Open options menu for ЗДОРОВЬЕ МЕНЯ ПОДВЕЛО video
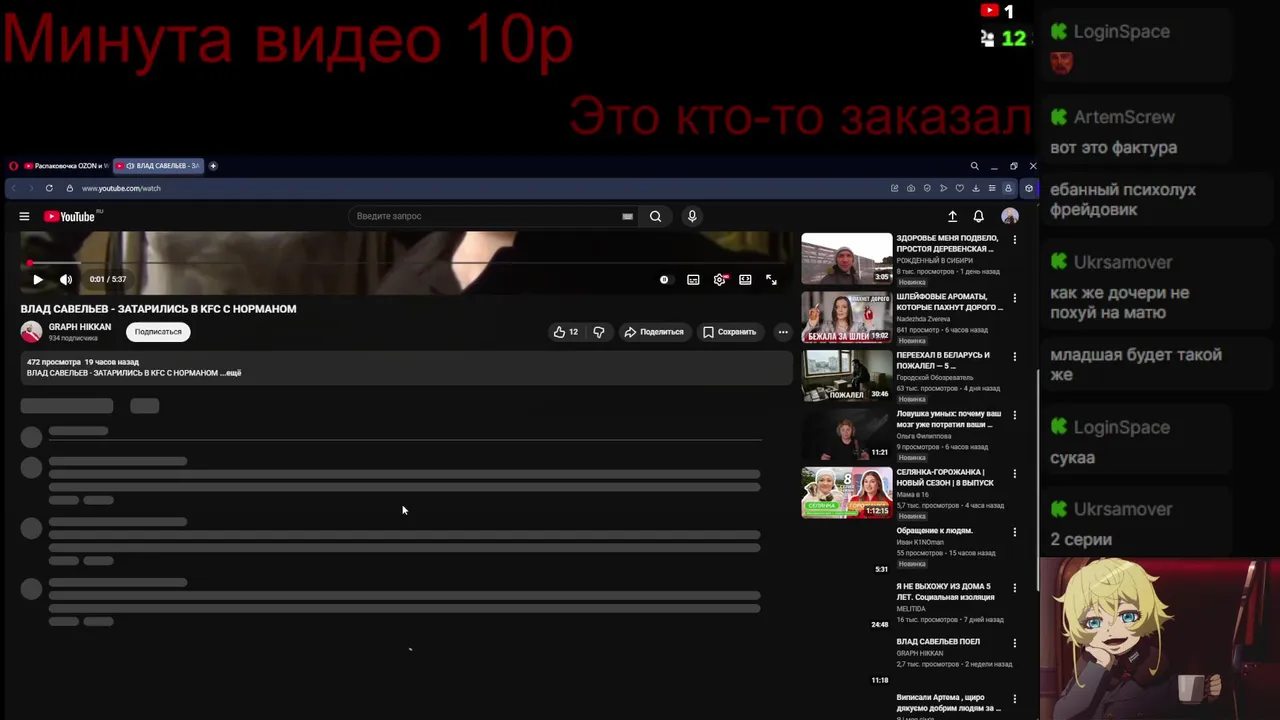1280x720 pixels. coord(1014,240)
